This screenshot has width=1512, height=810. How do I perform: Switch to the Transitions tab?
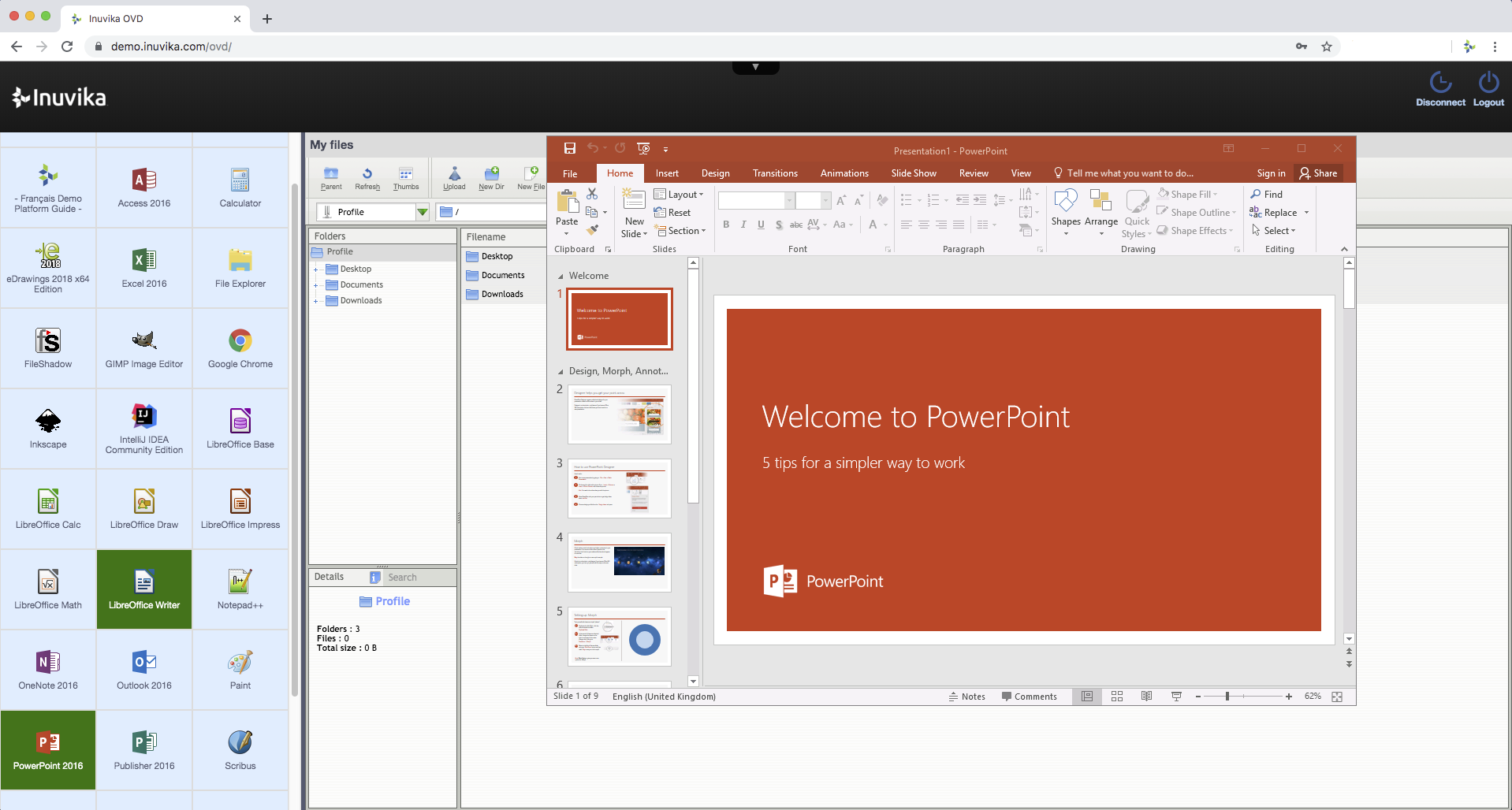774,173
